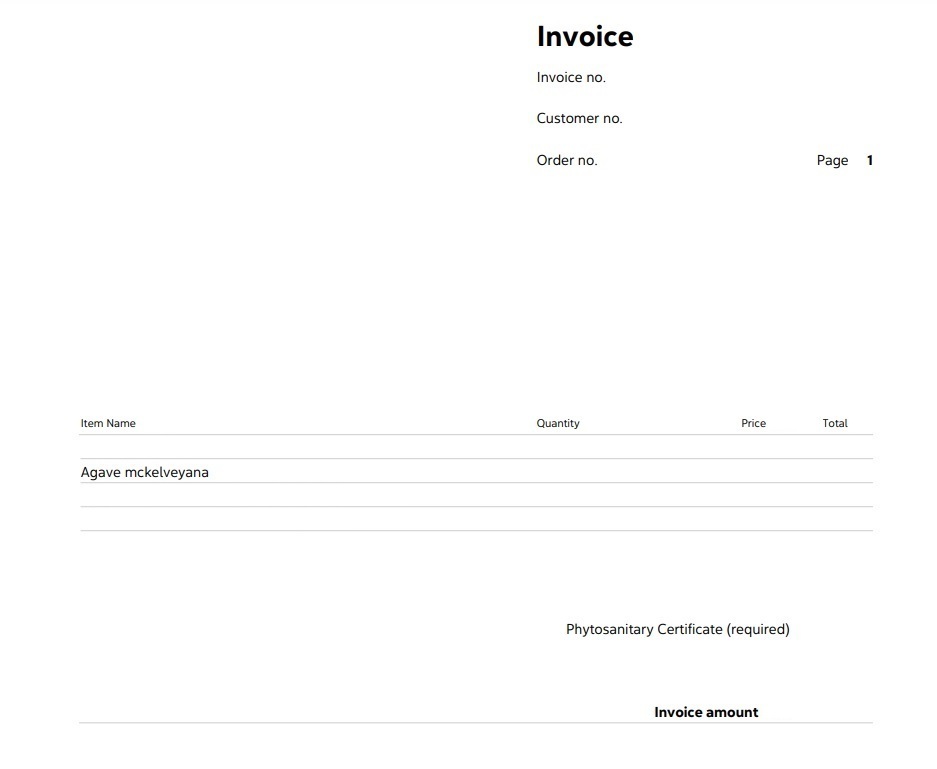Select the Quantity column header

click(x=558, y=423)
